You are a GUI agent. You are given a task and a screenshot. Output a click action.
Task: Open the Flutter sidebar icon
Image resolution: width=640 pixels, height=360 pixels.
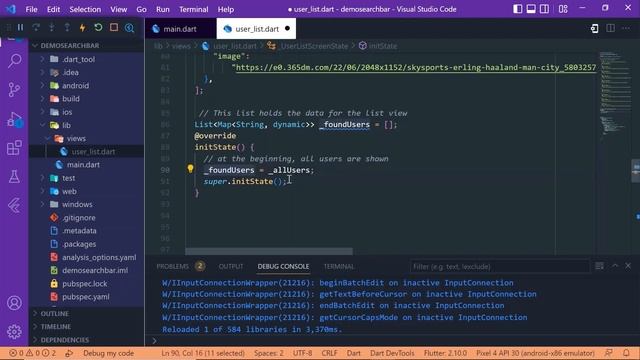14,205
